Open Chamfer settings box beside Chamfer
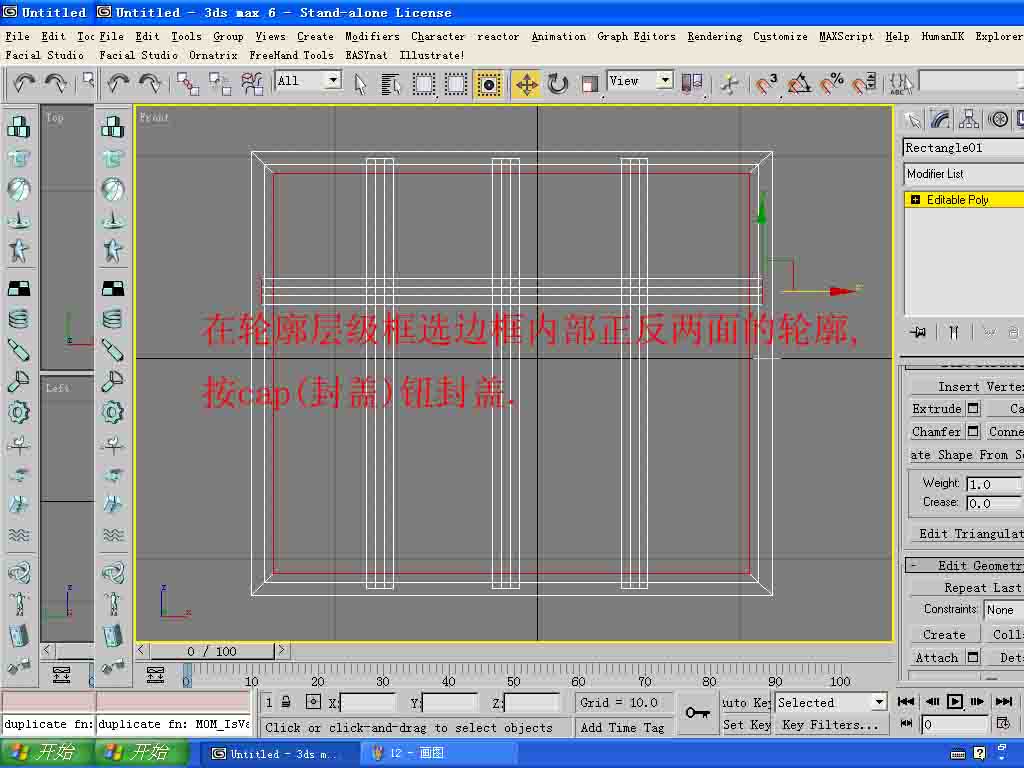Screen dimensions: 1024x768 click(973, 432)
